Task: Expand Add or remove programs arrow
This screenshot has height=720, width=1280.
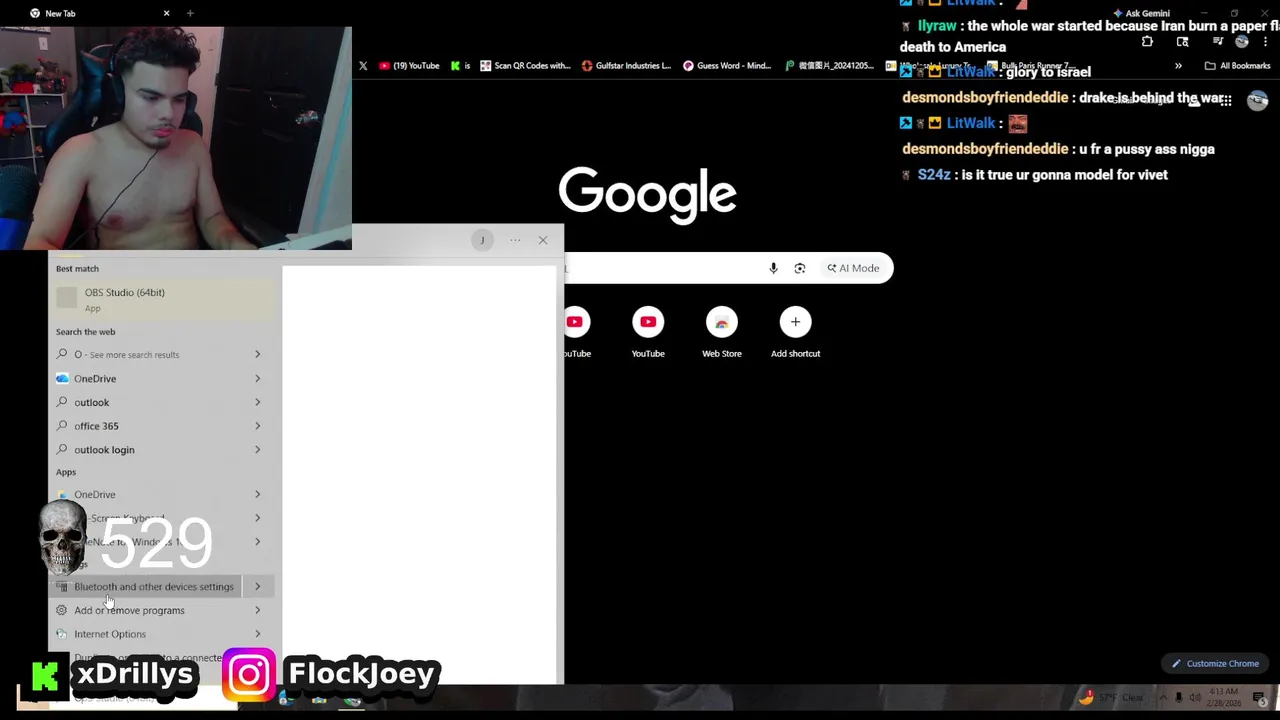Action: 257,610
